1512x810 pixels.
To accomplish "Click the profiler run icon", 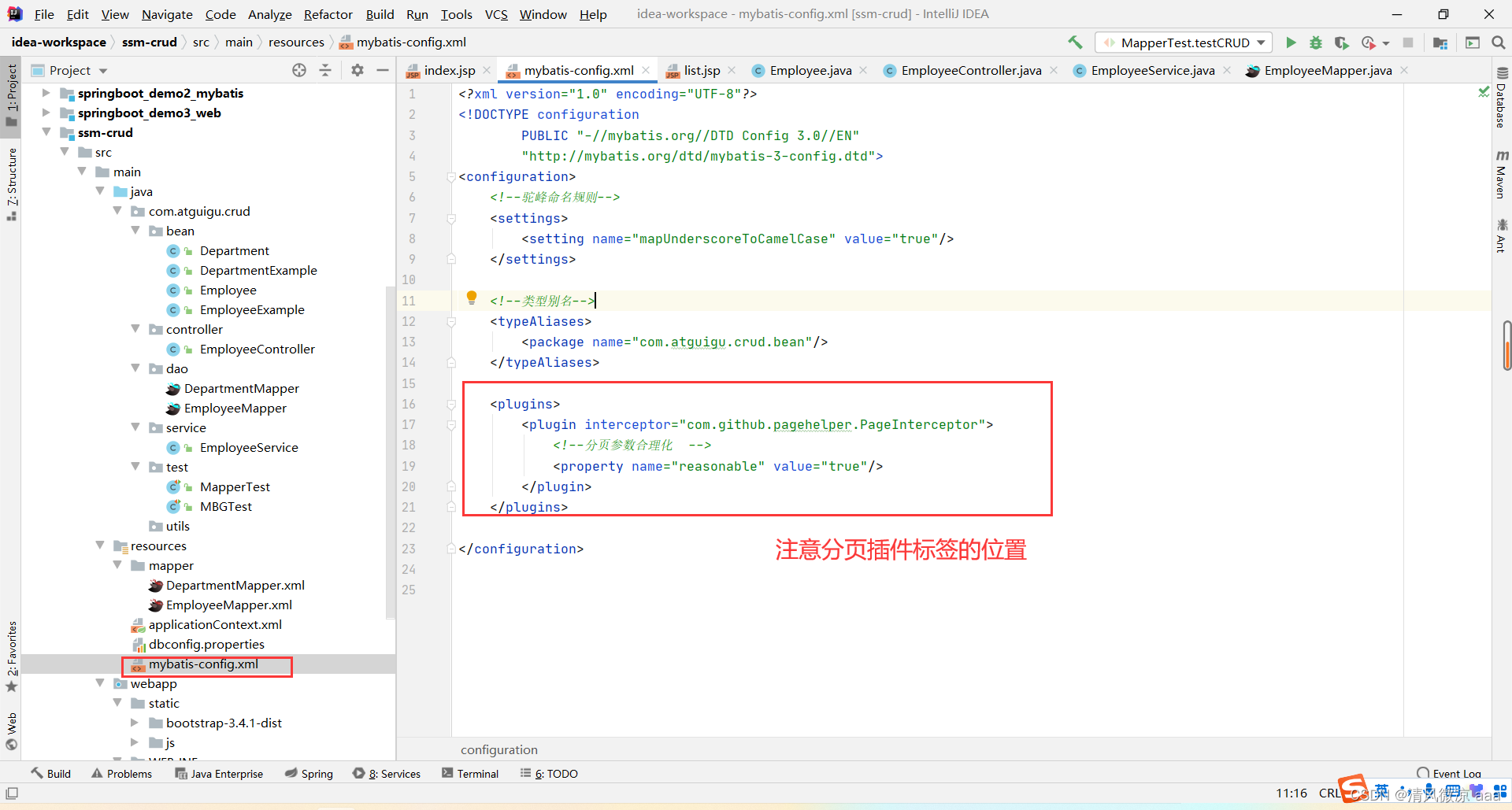I will coord(1369,43).
